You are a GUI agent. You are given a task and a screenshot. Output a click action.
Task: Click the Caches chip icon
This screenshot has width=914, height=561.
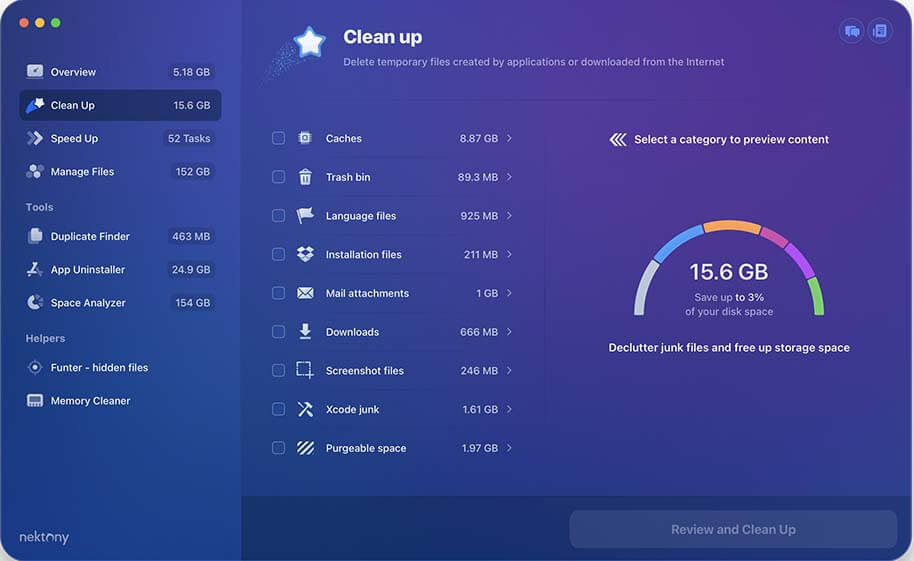pyautogui.click(x=305, y=138)
